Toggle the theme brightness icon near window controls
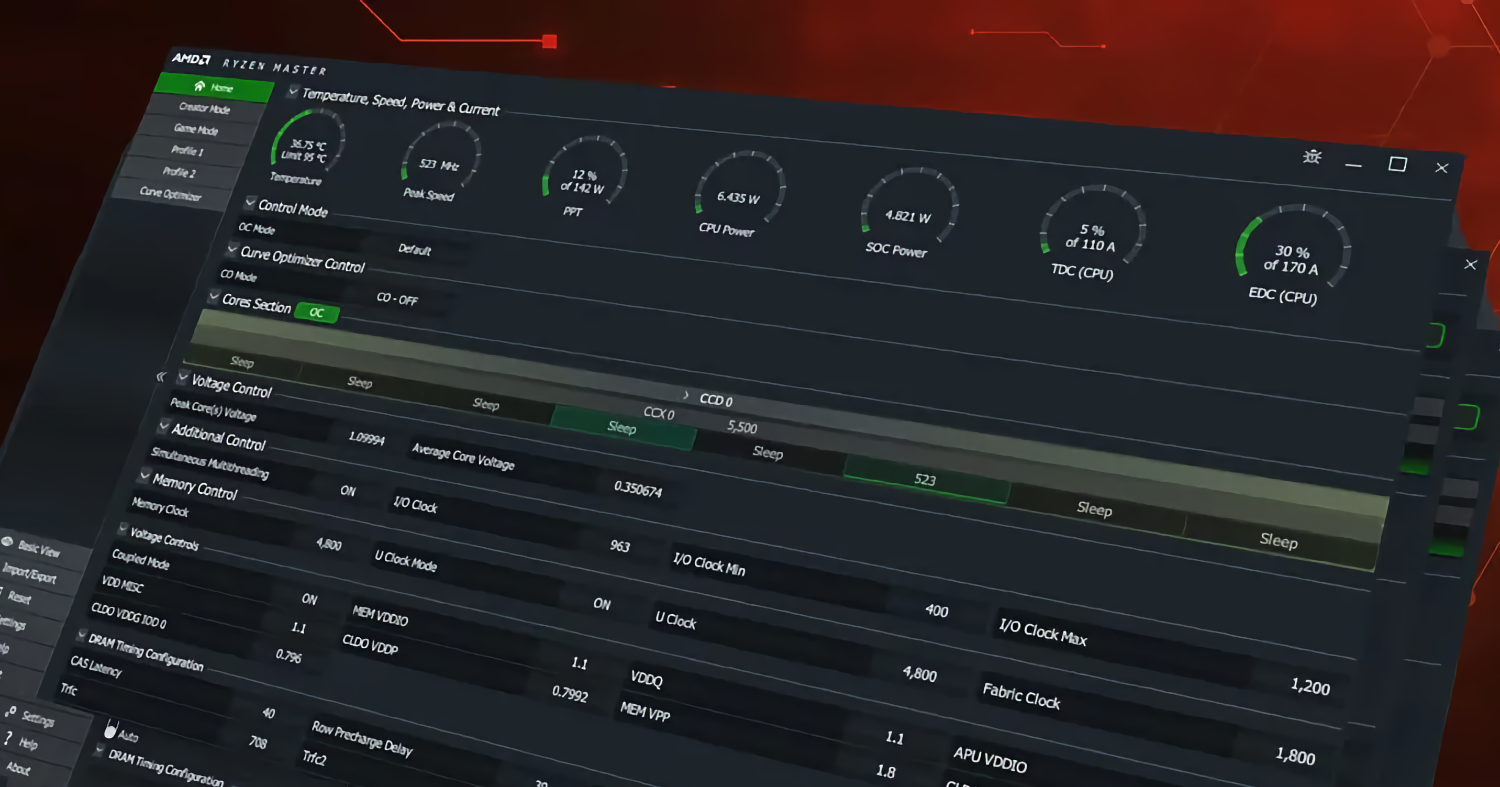 coord(1312,157)
